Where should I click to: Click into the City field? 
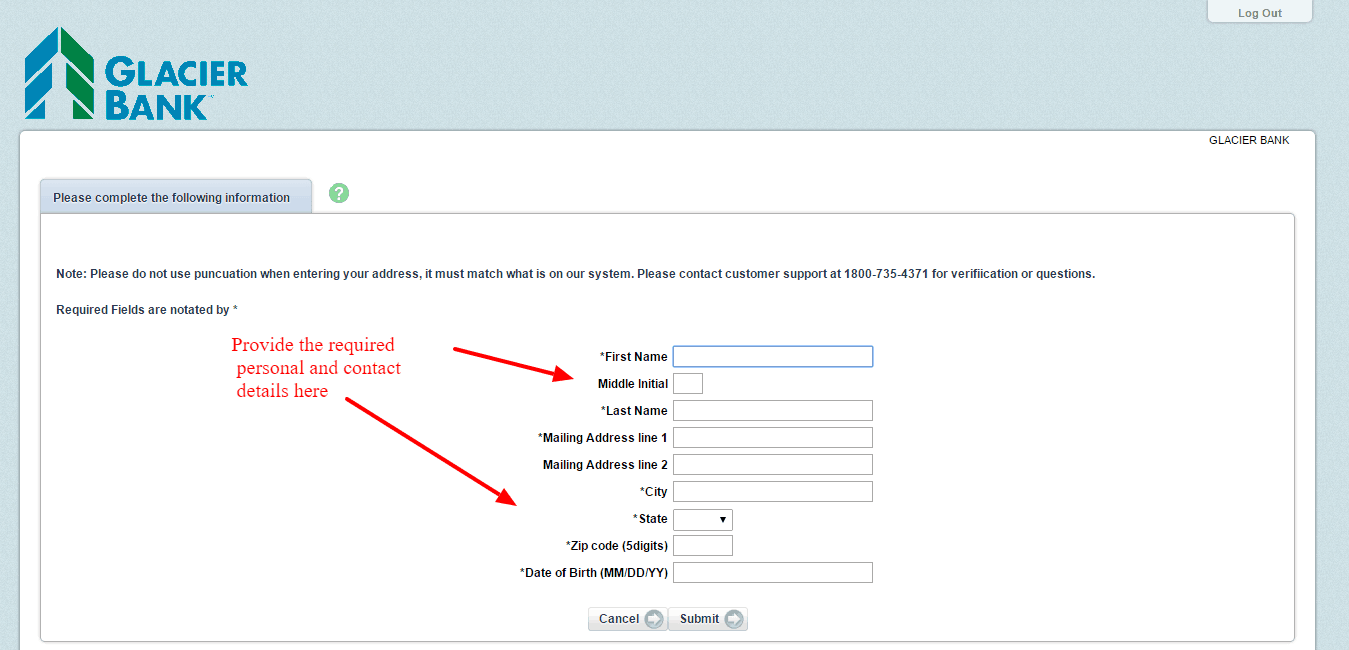[x=773, y=492]
